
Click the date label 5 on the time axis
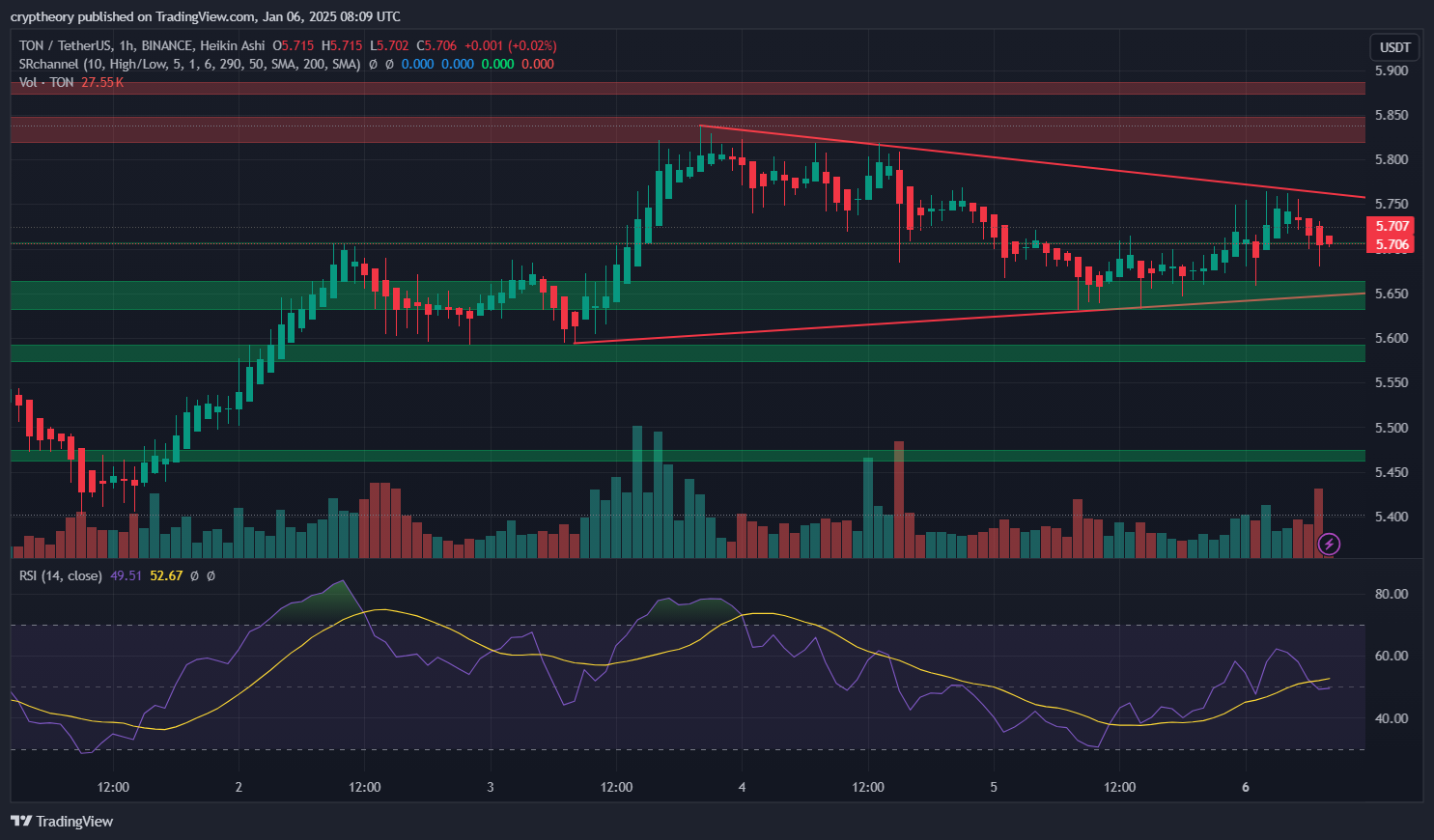[994, 787]
